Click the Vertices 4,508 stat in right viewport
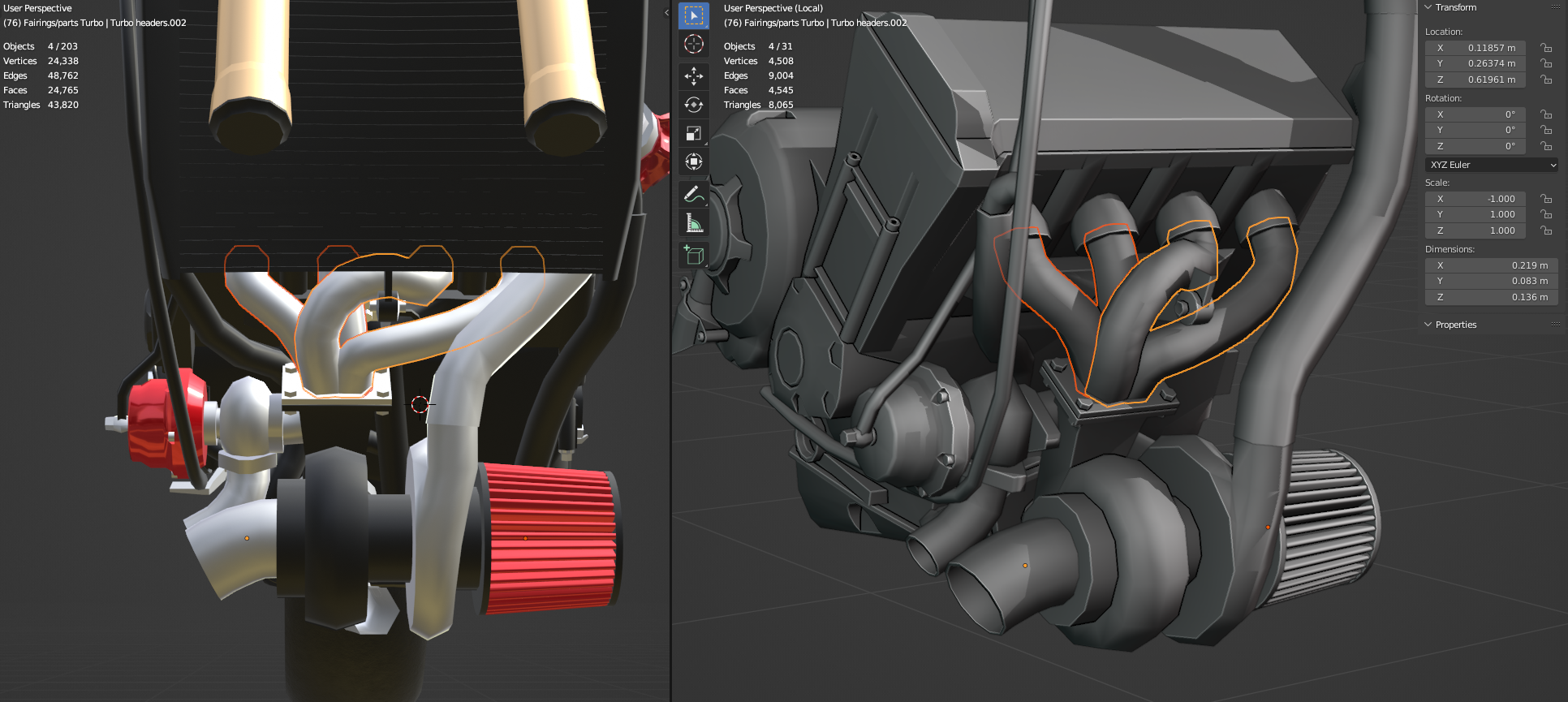This screenshot has height=702, width=1568. tap(758, 61)
